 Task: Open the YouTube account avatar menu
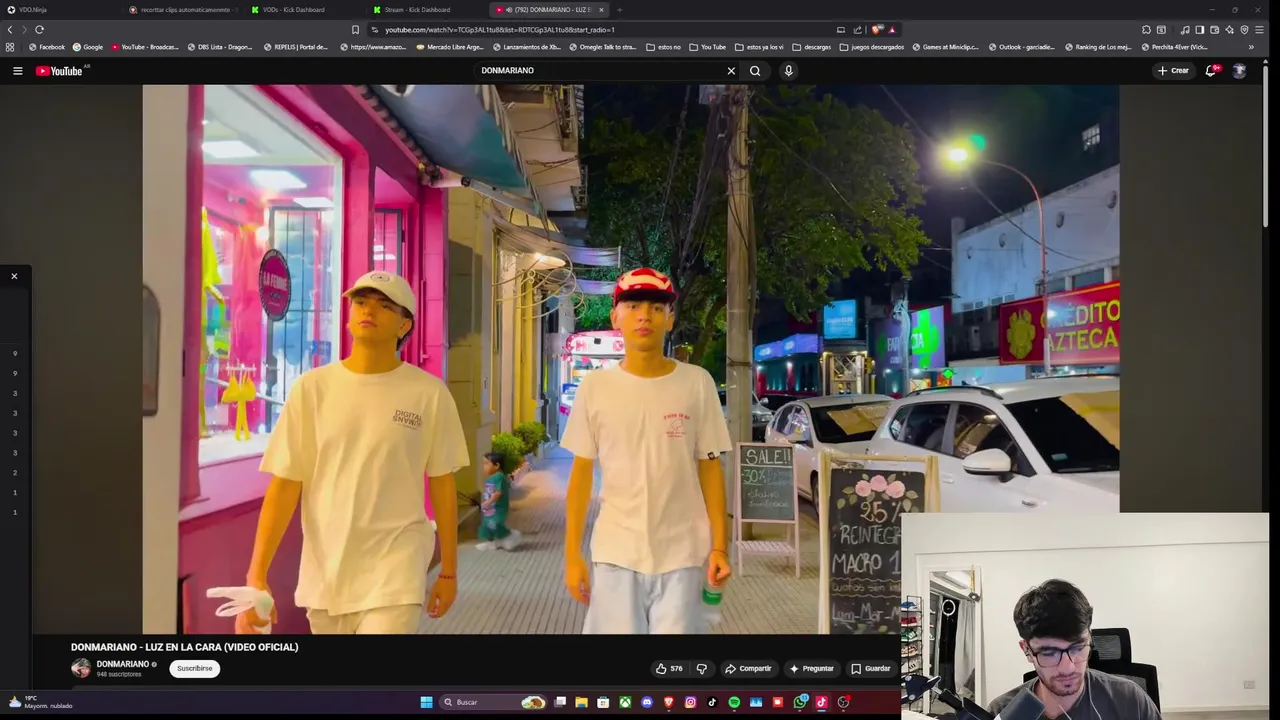click(1239, 71)
